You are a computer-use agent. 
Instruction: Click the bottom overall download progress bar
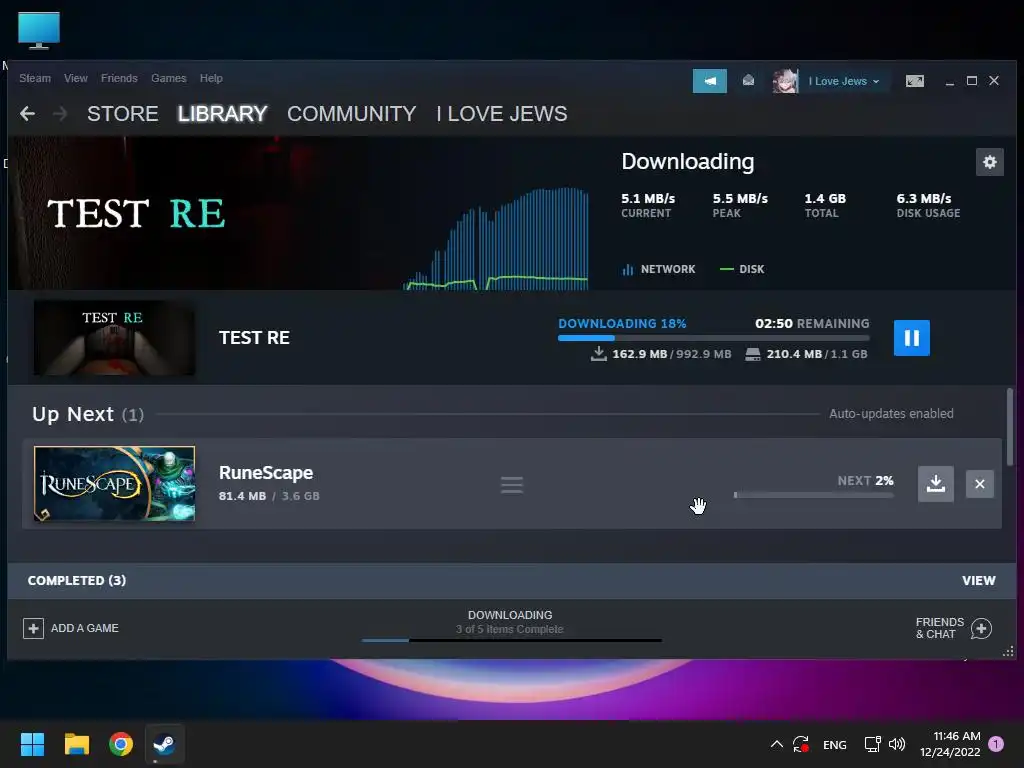pyautogui.click(x=511, y=641)
